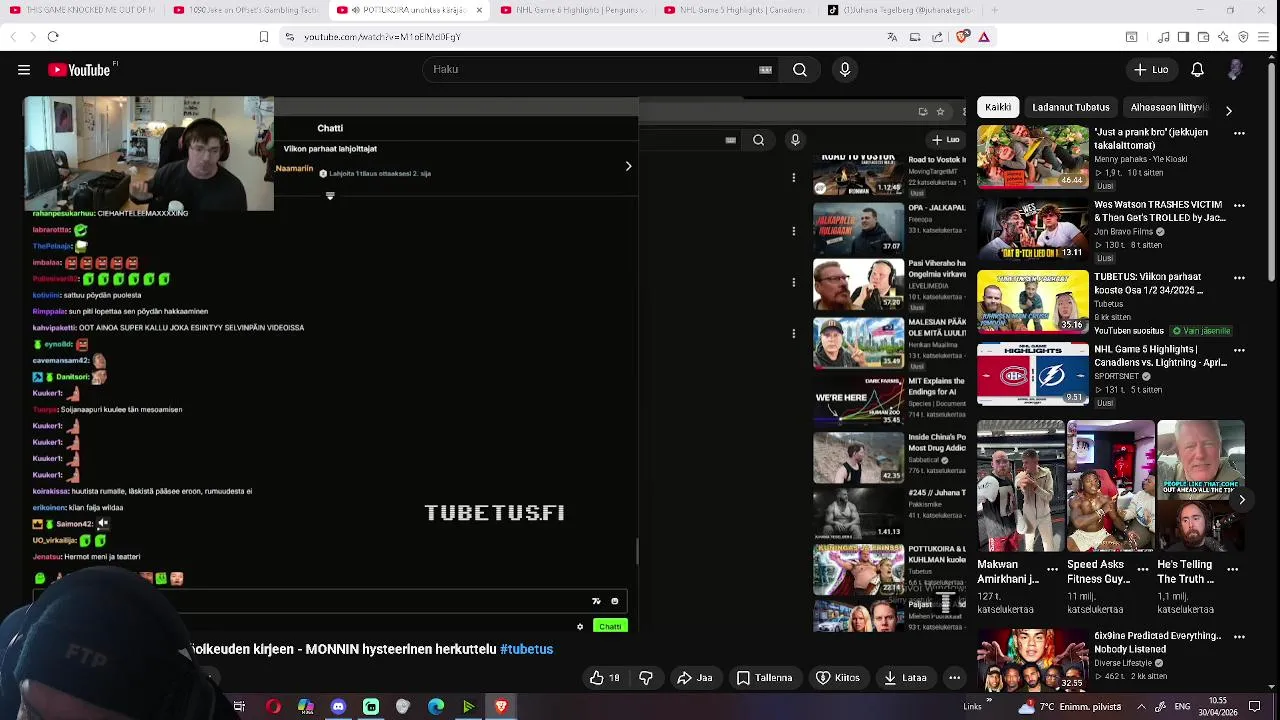Viewport: 1280px width, 720px height.
Task: Start voice search with microphone icon
Action: (845, 70)
